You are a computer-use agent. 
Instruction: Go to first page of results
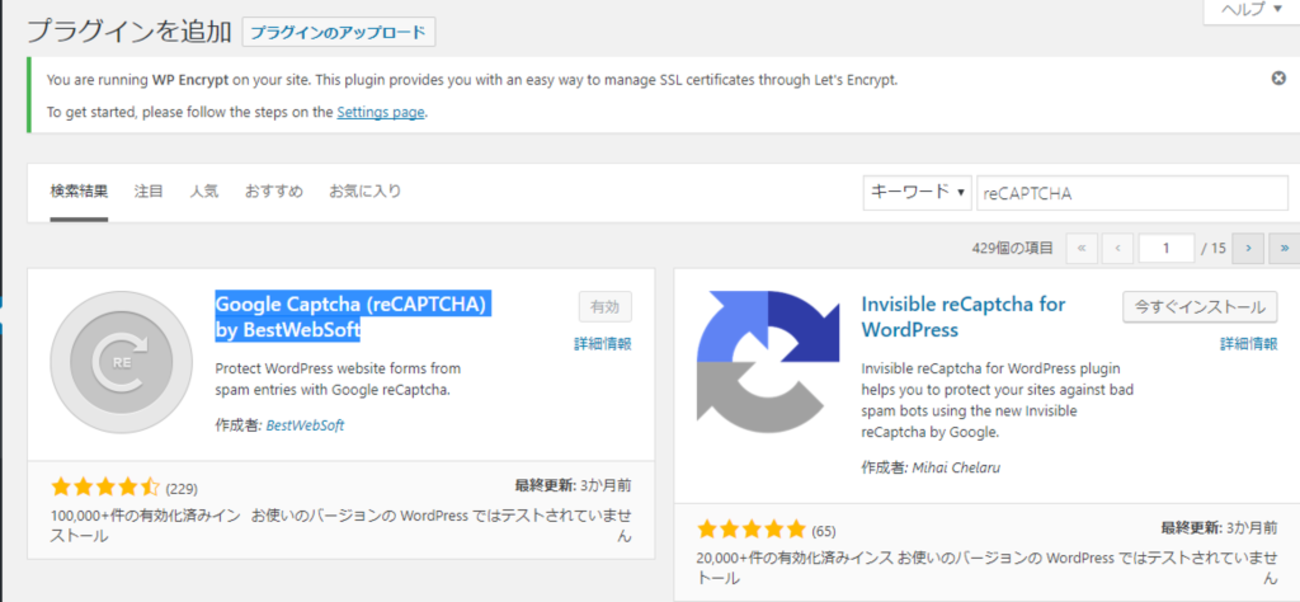(x=1082, y=248)
